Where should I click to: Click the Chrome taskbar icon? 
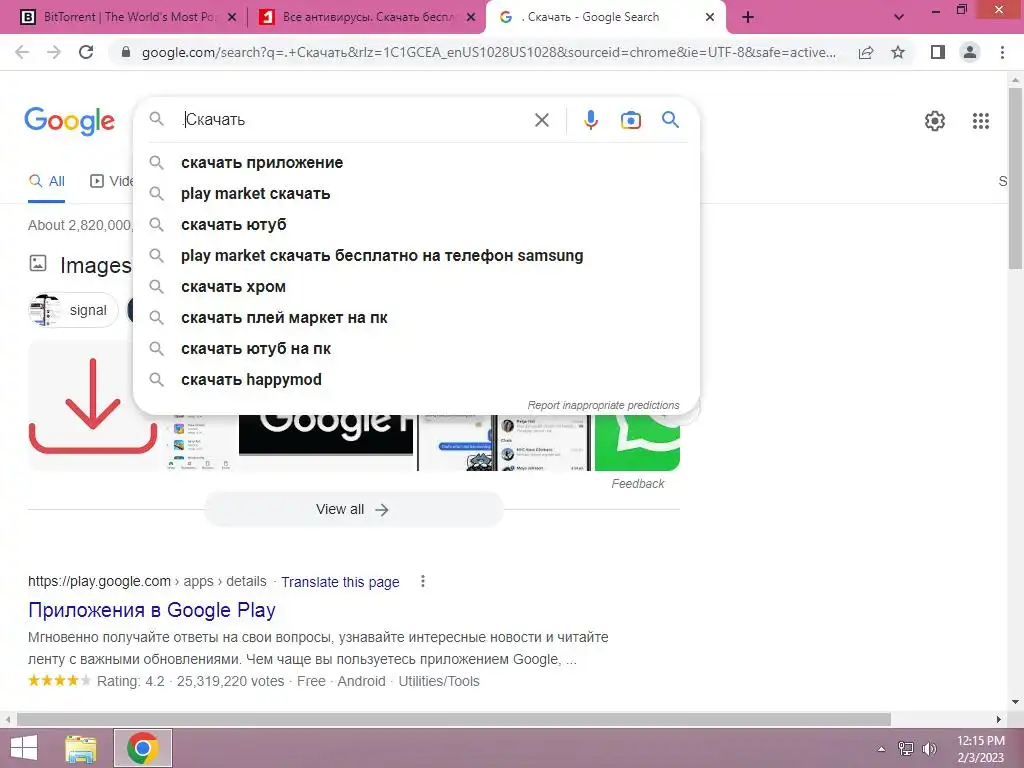(x=142, y=748)
